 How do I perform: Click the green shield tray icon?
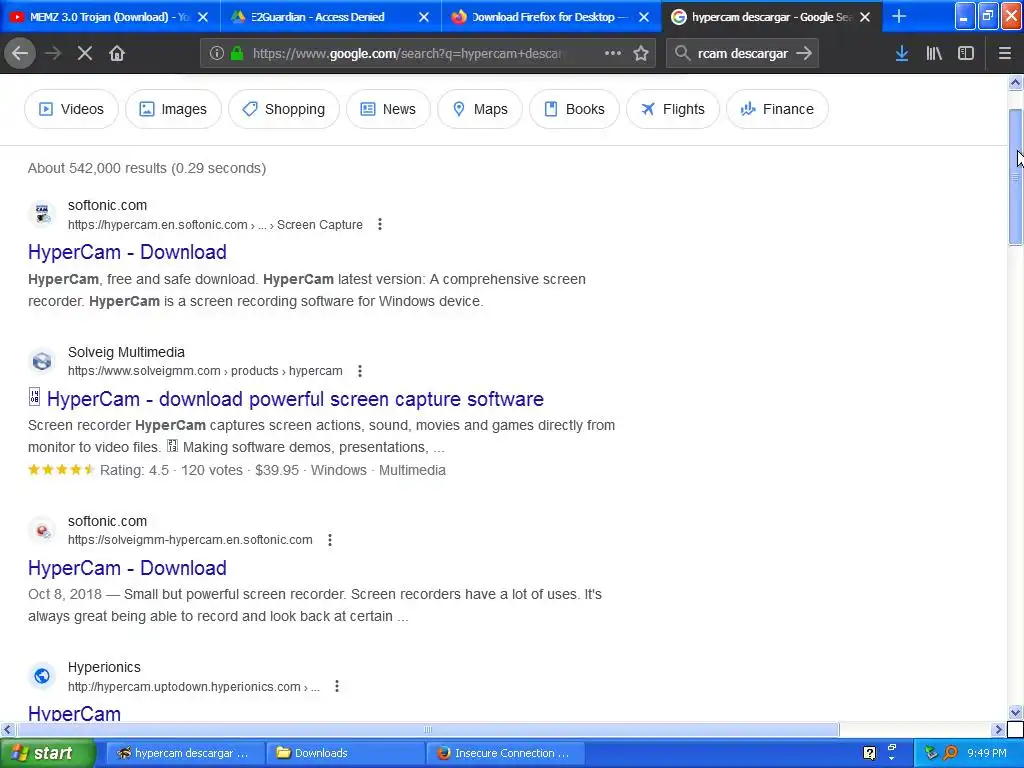coord(931,753)
